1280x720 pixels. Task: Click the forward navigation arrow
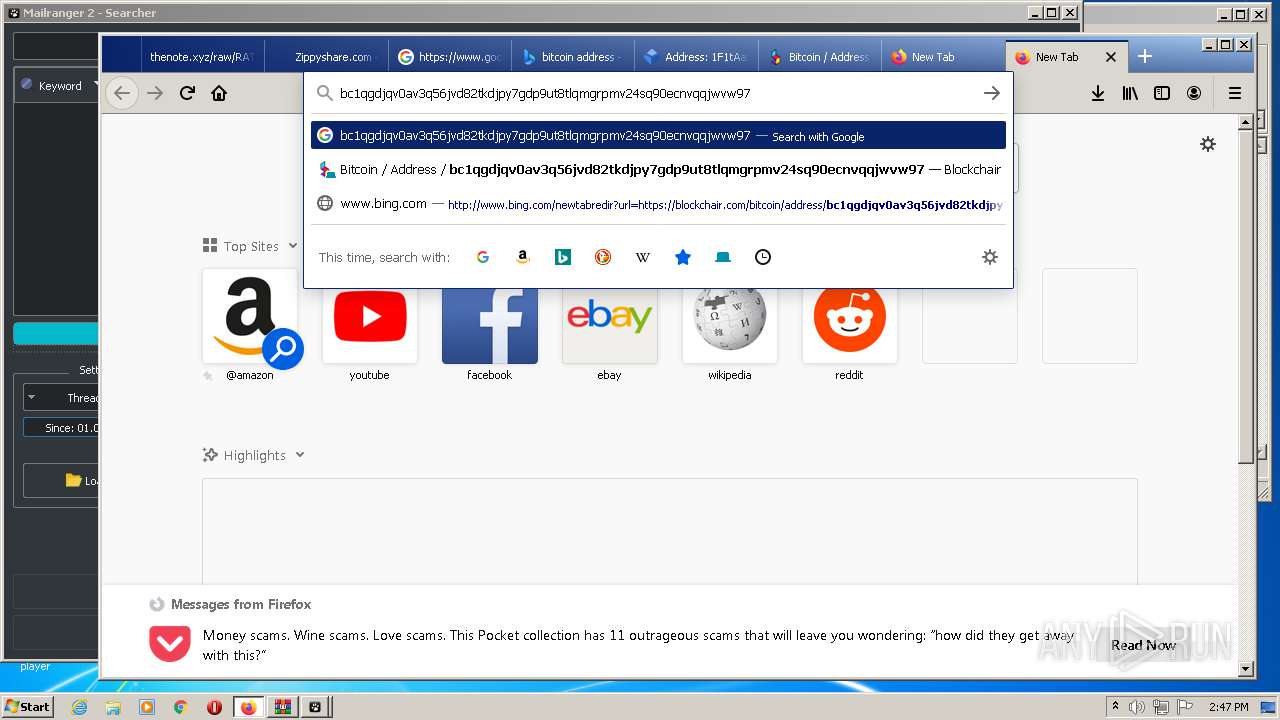point(155,93)
